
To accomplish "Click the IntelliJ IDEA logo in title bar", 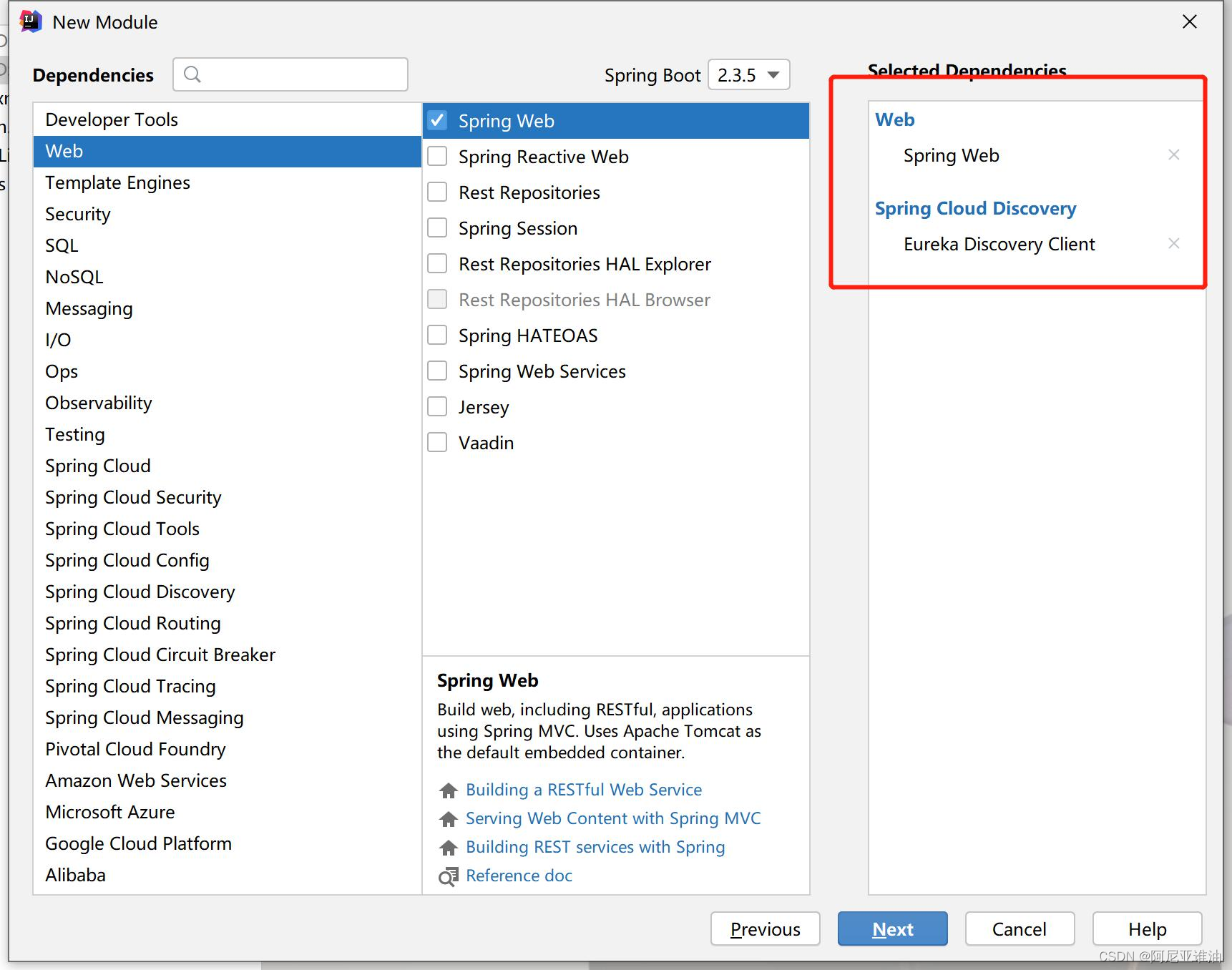I will [30, 21].
